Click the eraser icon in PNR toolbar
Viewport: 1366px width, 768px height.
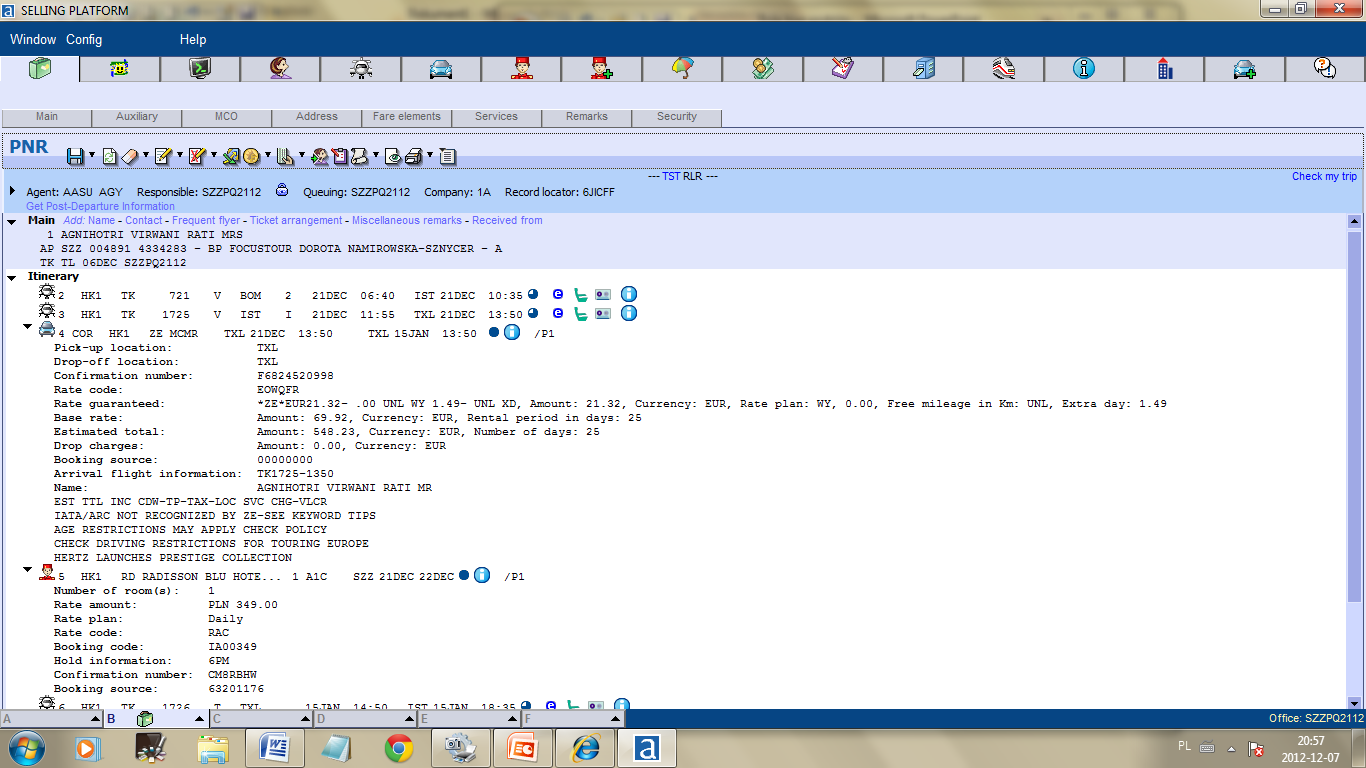(129, 156)
